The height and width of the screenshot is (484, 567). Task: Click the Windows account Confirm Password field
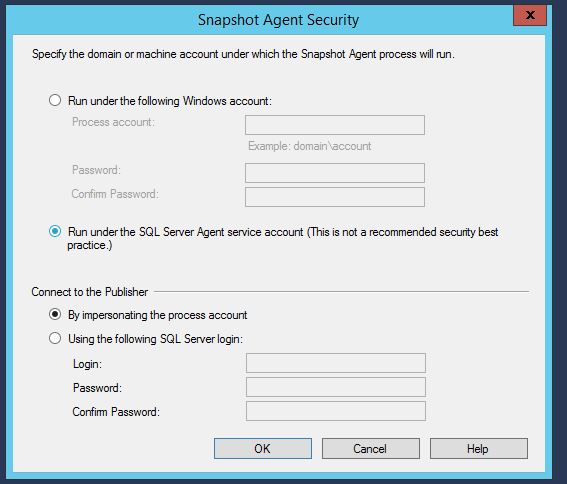point(335,197)
